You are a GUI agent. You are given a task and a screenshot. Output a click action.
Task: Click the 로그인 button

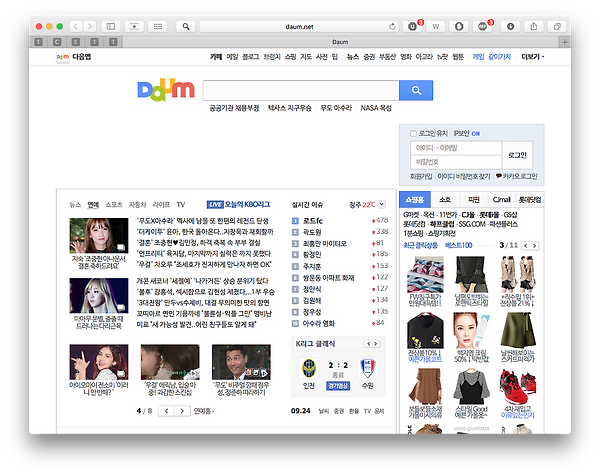click(x=517, y=155)
